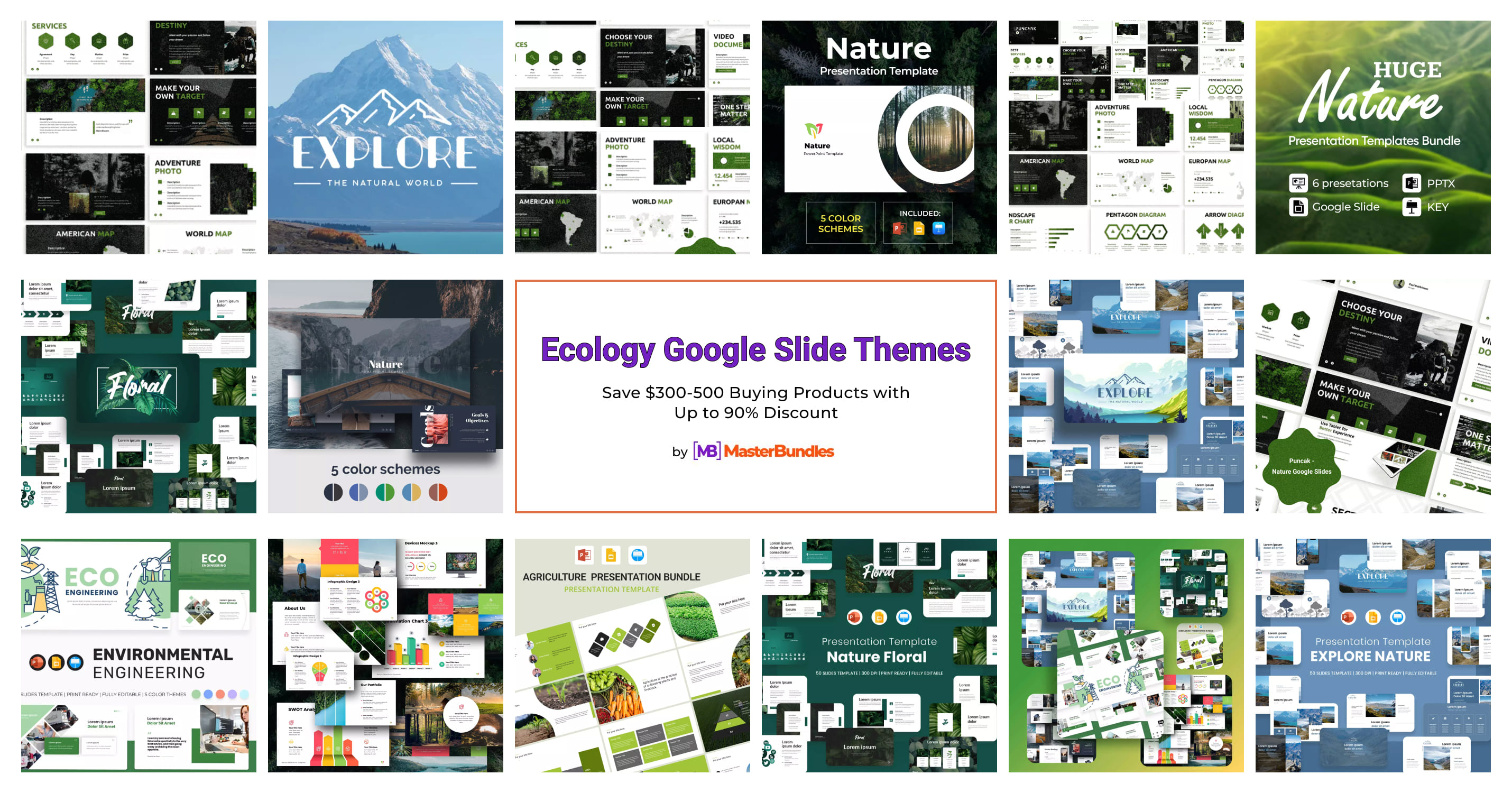The image size is (1512, 793).
Task: Click the Google Slides icon beside PowerPoint in INCLUDED section
Action: [919, 229]
